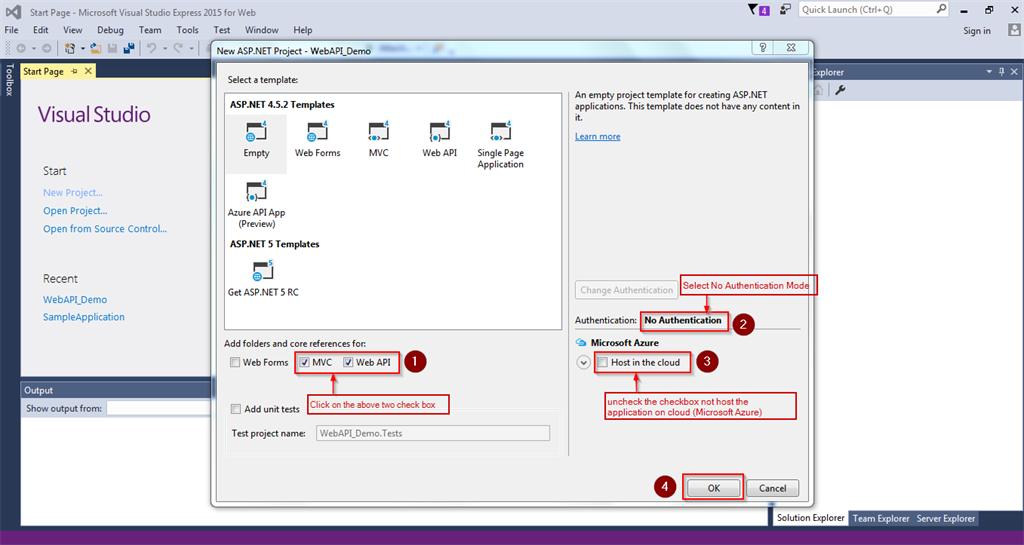
Task: Choose the MVC template icon
Action: [x=378, y=132]
